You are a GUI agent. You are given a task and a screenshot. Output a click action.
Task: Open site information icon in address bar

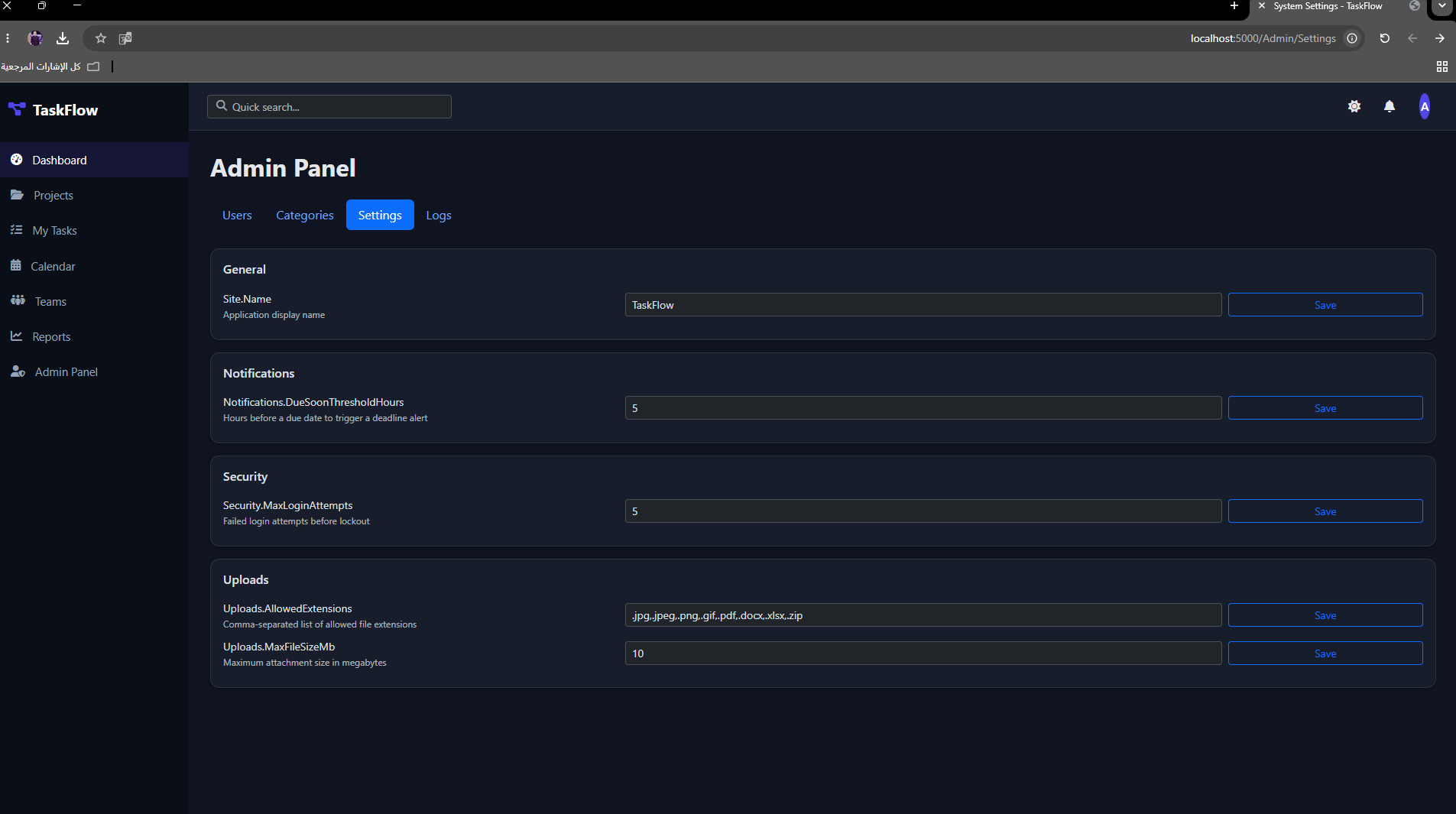pos(1352,38)
